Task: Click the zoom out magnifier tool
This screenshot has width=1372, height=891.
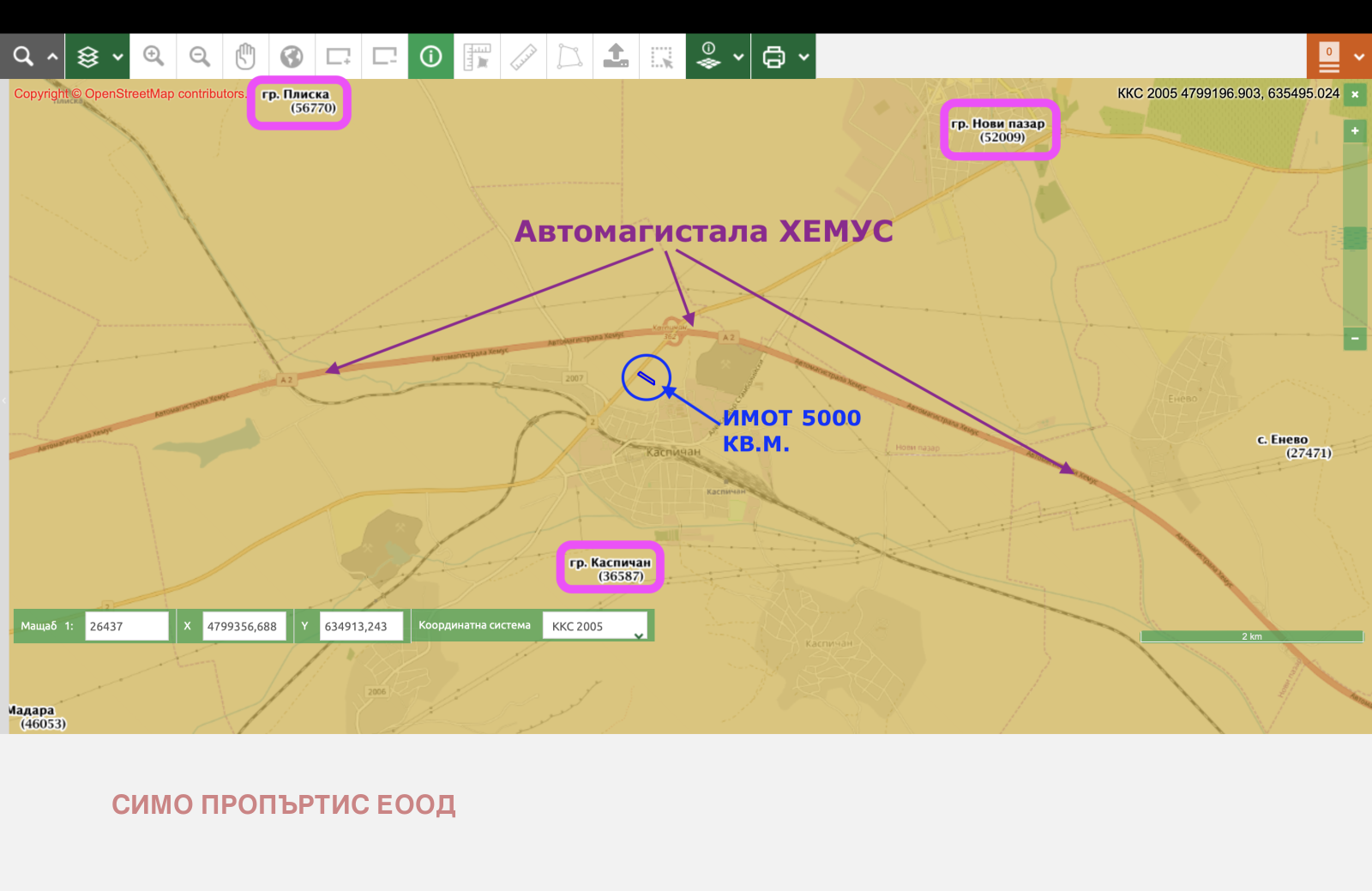Action: (200, 57)
